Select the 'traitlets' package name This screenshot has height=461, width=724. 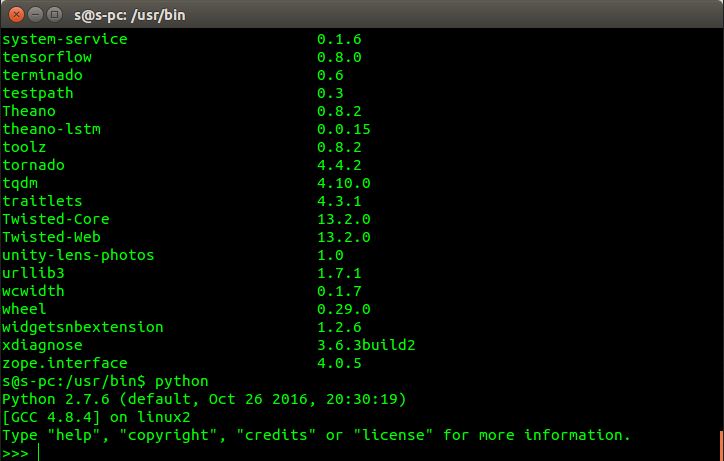(x=42, y=201)
